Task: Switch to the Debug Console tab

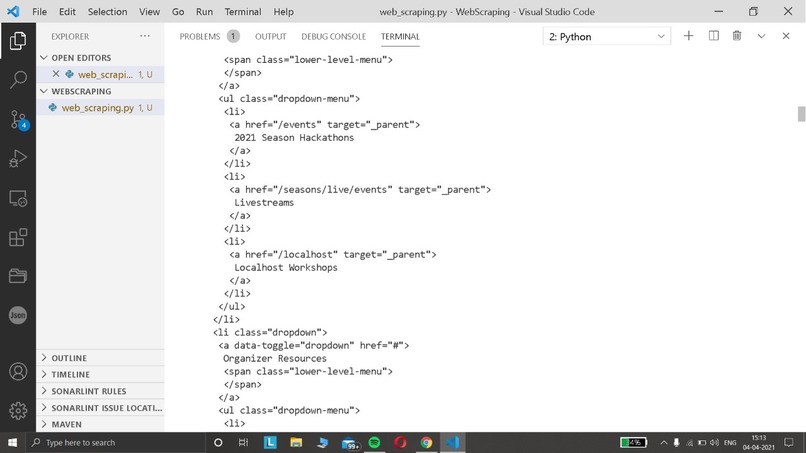Action: point(334,37)
